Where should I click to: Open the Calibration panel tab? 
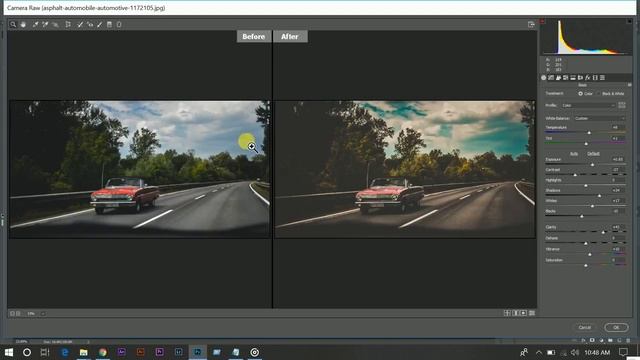[595, 78]
